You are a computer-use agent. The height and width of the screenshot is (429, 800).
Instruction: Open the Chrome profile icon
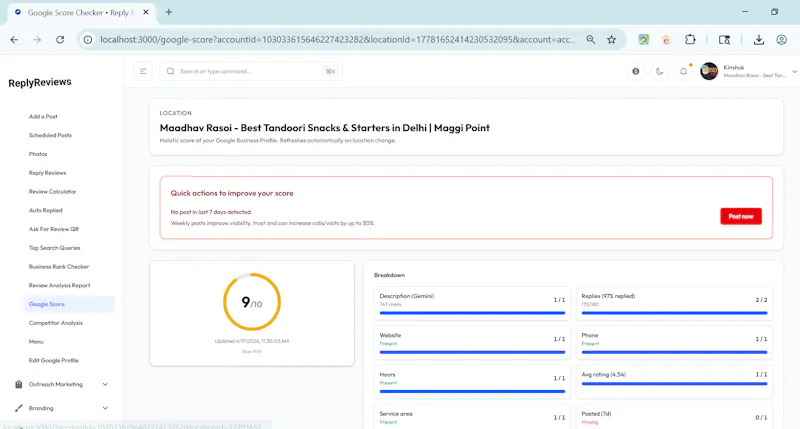(781, 39)
